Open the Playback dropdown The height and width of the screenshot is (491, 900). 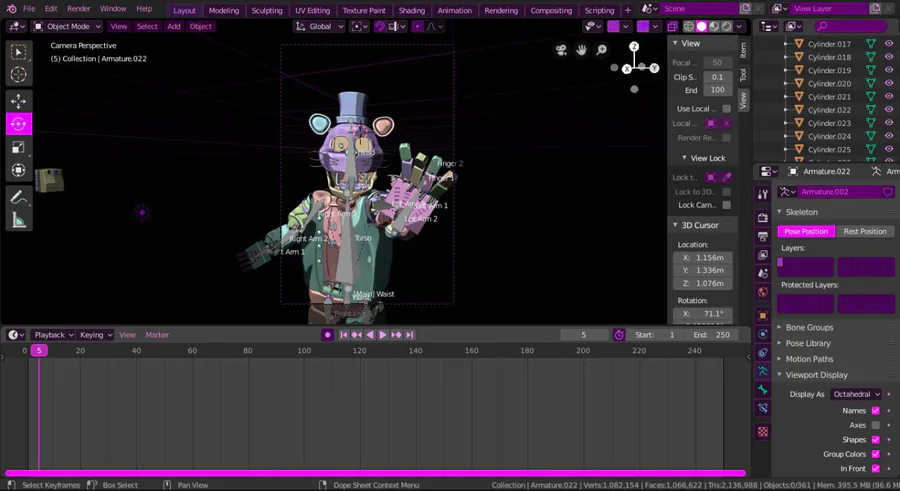(53, 335)
